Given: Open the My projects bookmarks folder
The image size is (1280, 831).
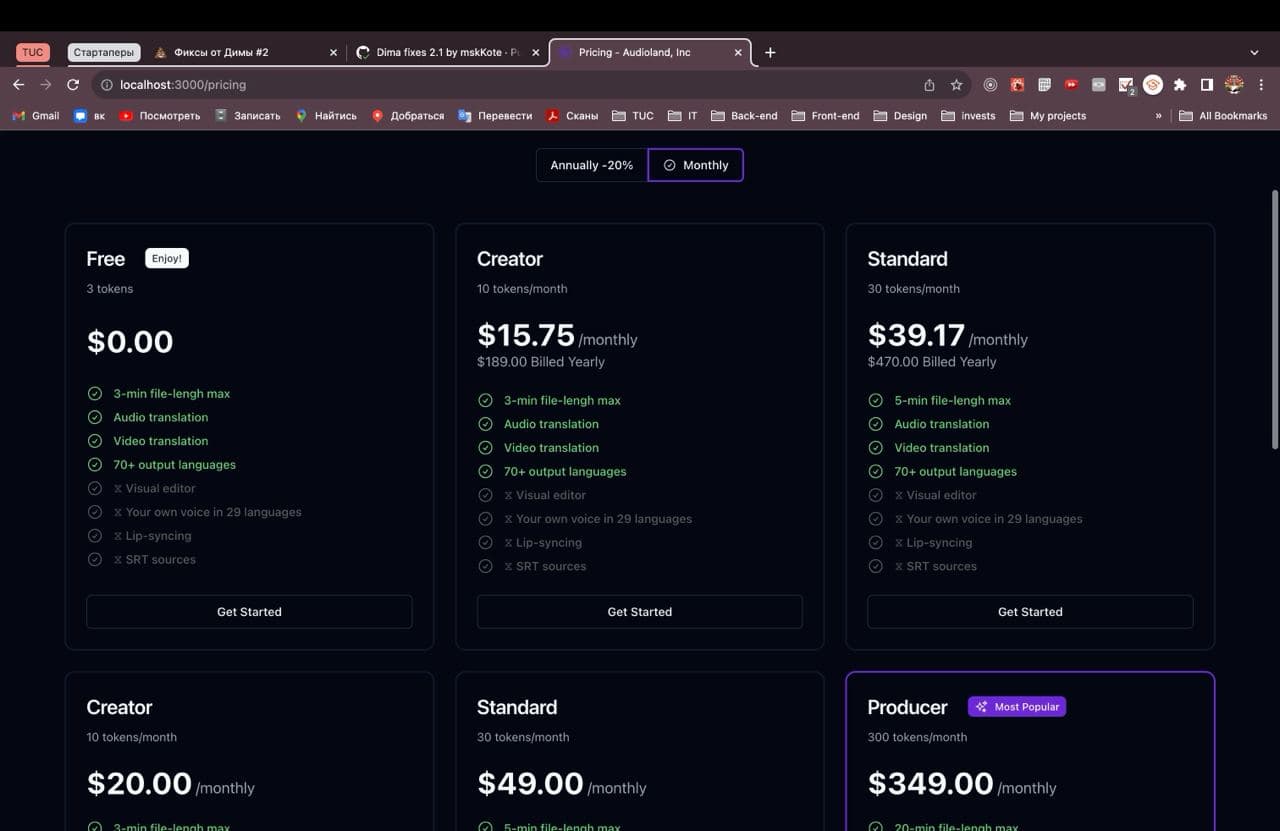Looking at the screenshot, I should coord(1048,116).
